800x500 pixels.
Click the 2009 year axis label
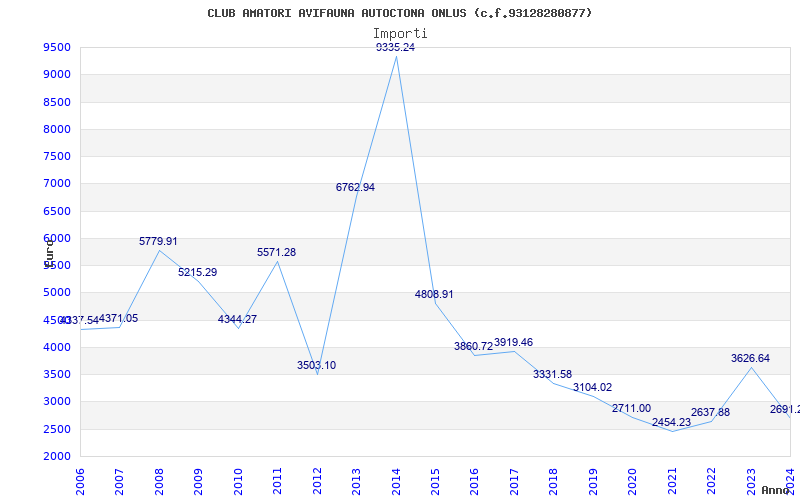tap(198, 482)
